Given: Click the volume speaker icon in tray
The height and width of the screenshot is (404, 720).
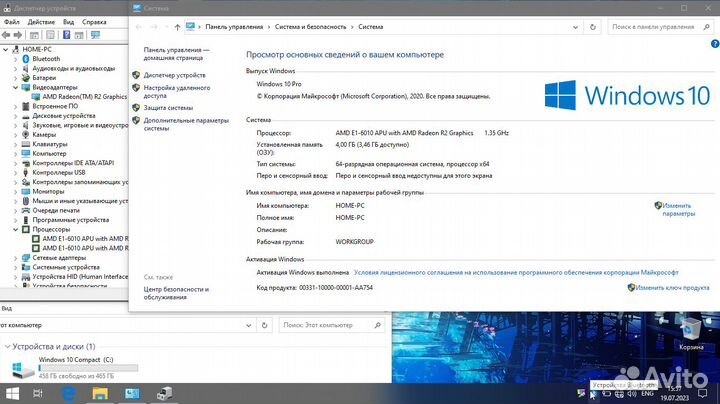Looking at the screenshot, I should pos(632,394).
